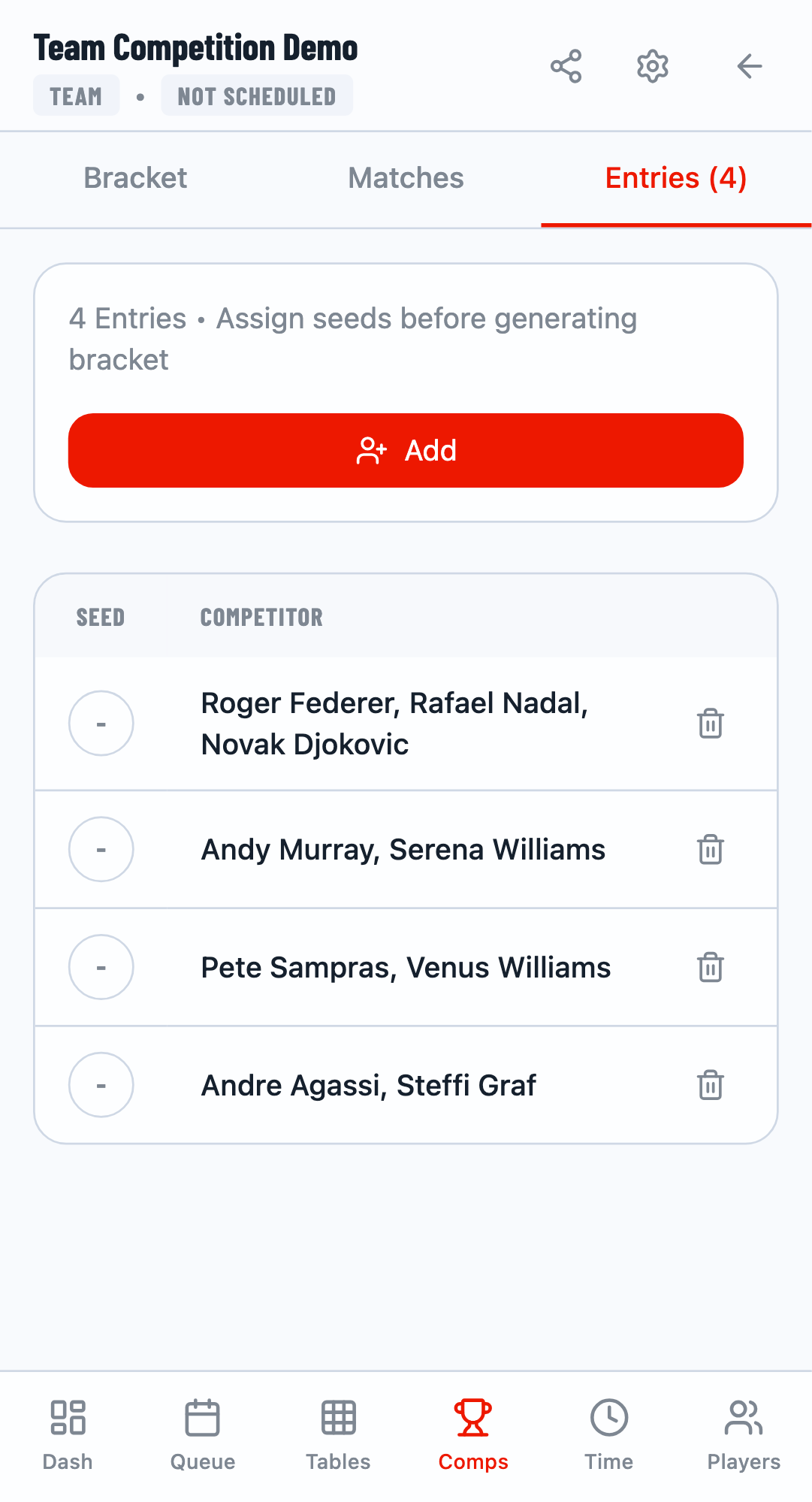
Task: Set seed for Andy Murray team
Action: (101, 850)
